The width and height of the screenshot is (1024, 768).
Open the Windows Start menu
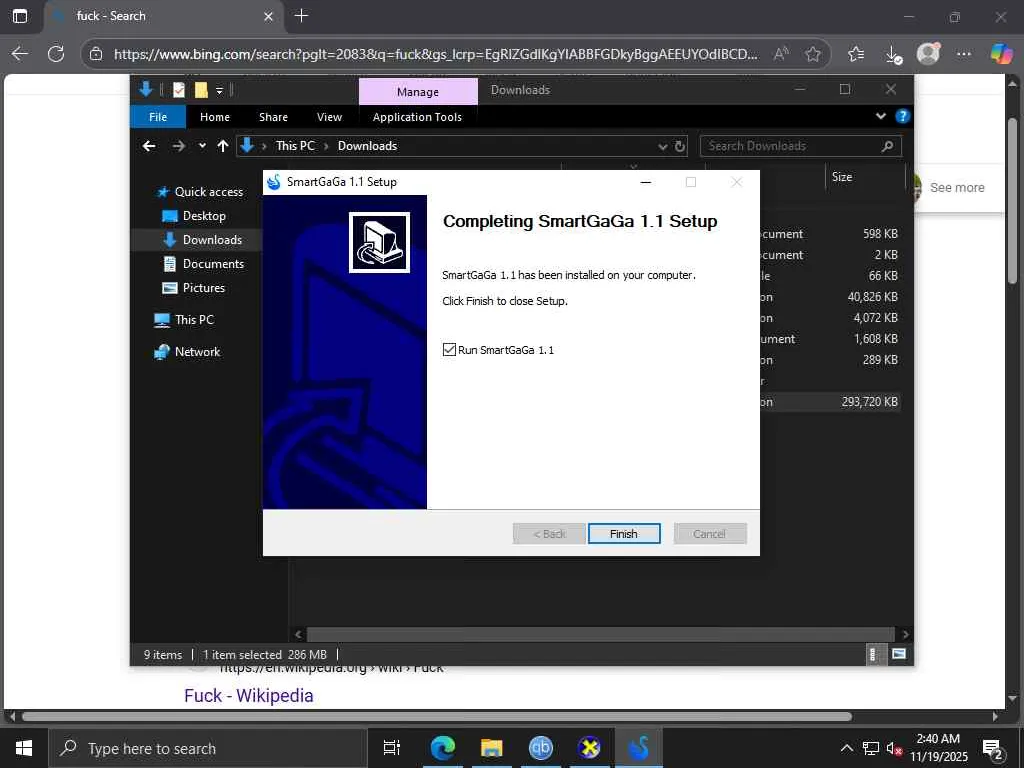24,748
